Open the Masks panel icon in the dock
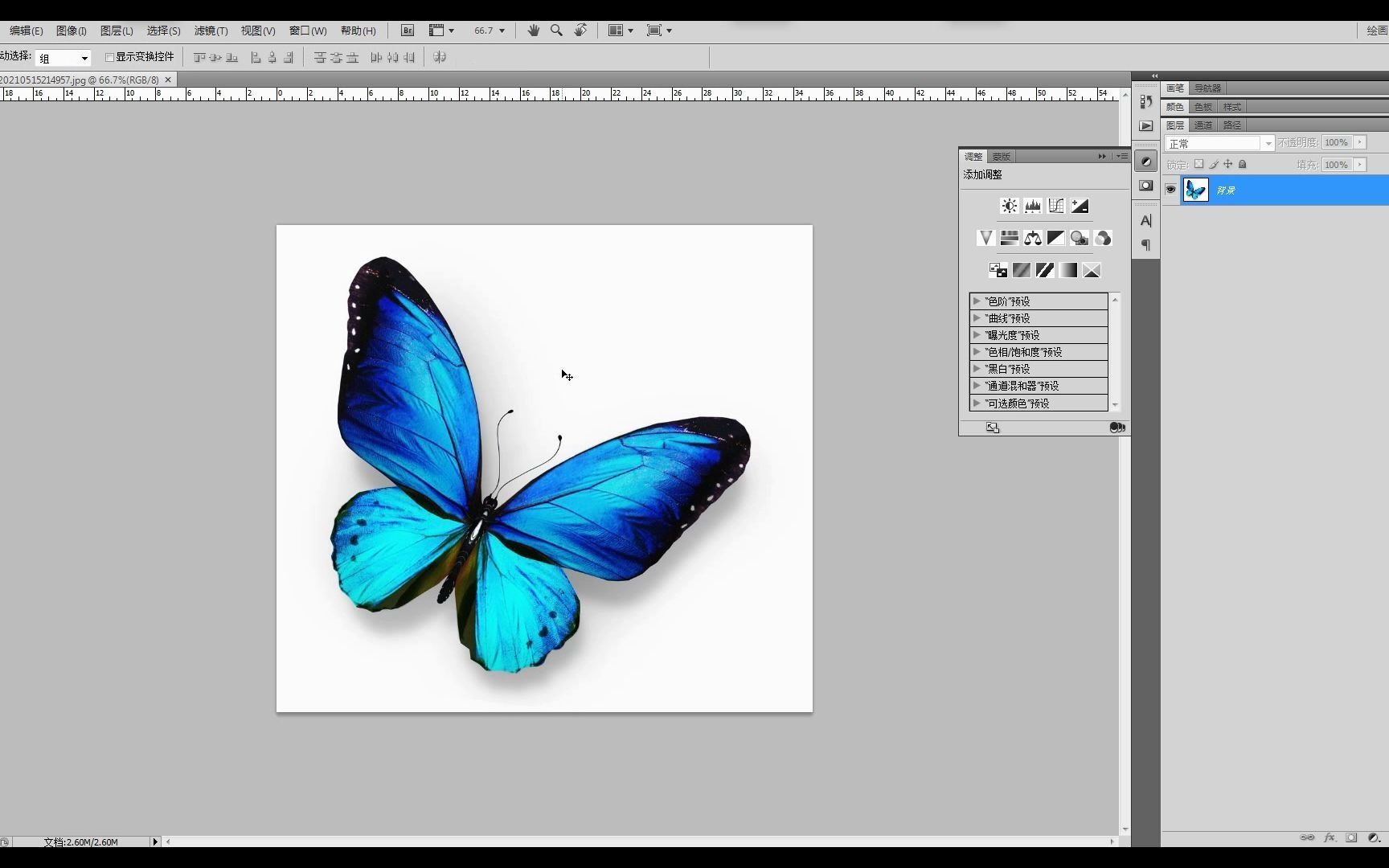1389x868 pixels. 1146,186
